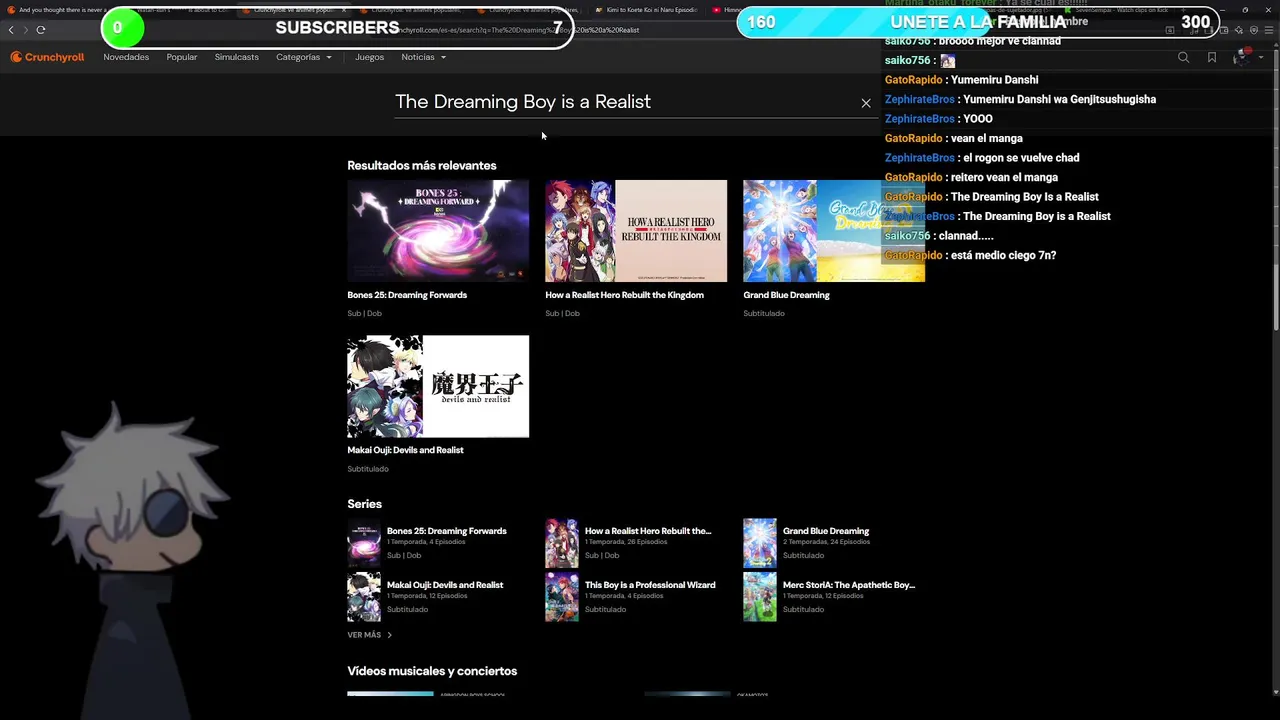Open the Crunchyroll watchlist bookmark icon
The height and width of the screenshot is (720, 1280).
tap(1212, 57)
